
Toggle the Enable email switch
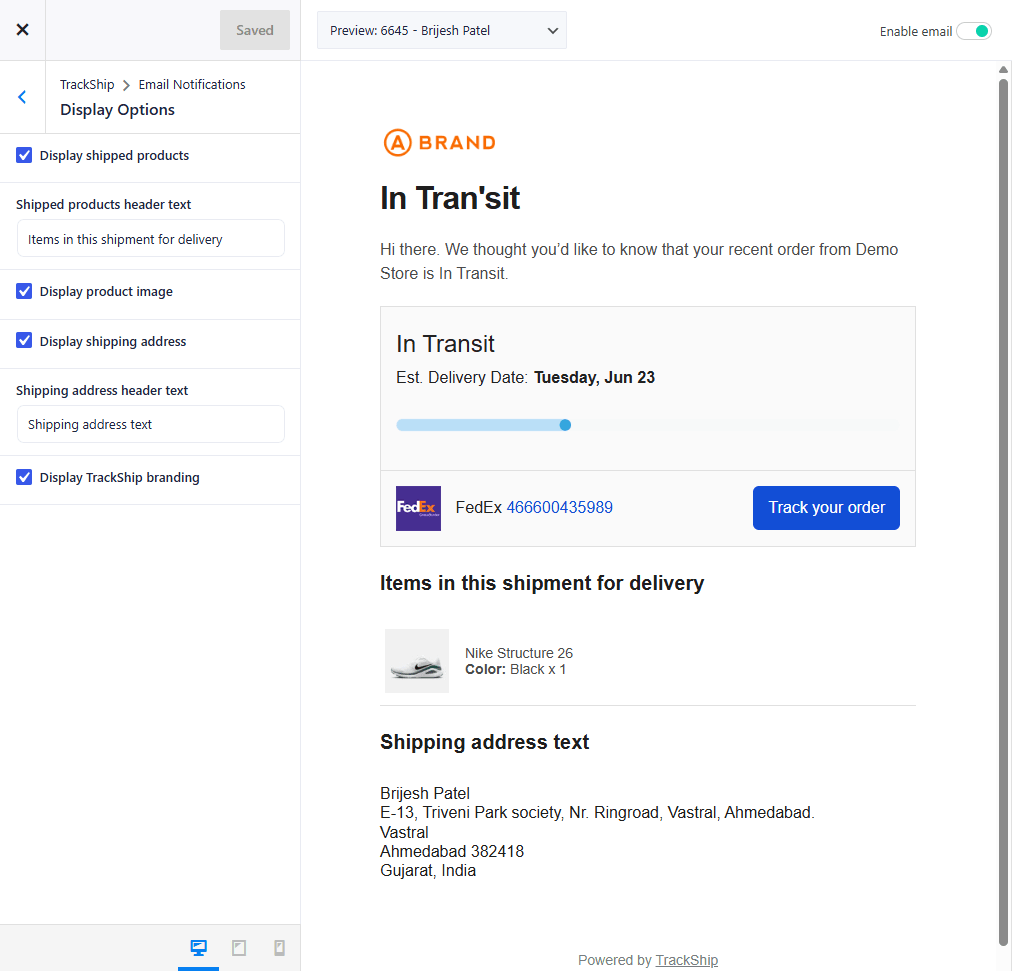coord(974,31)
